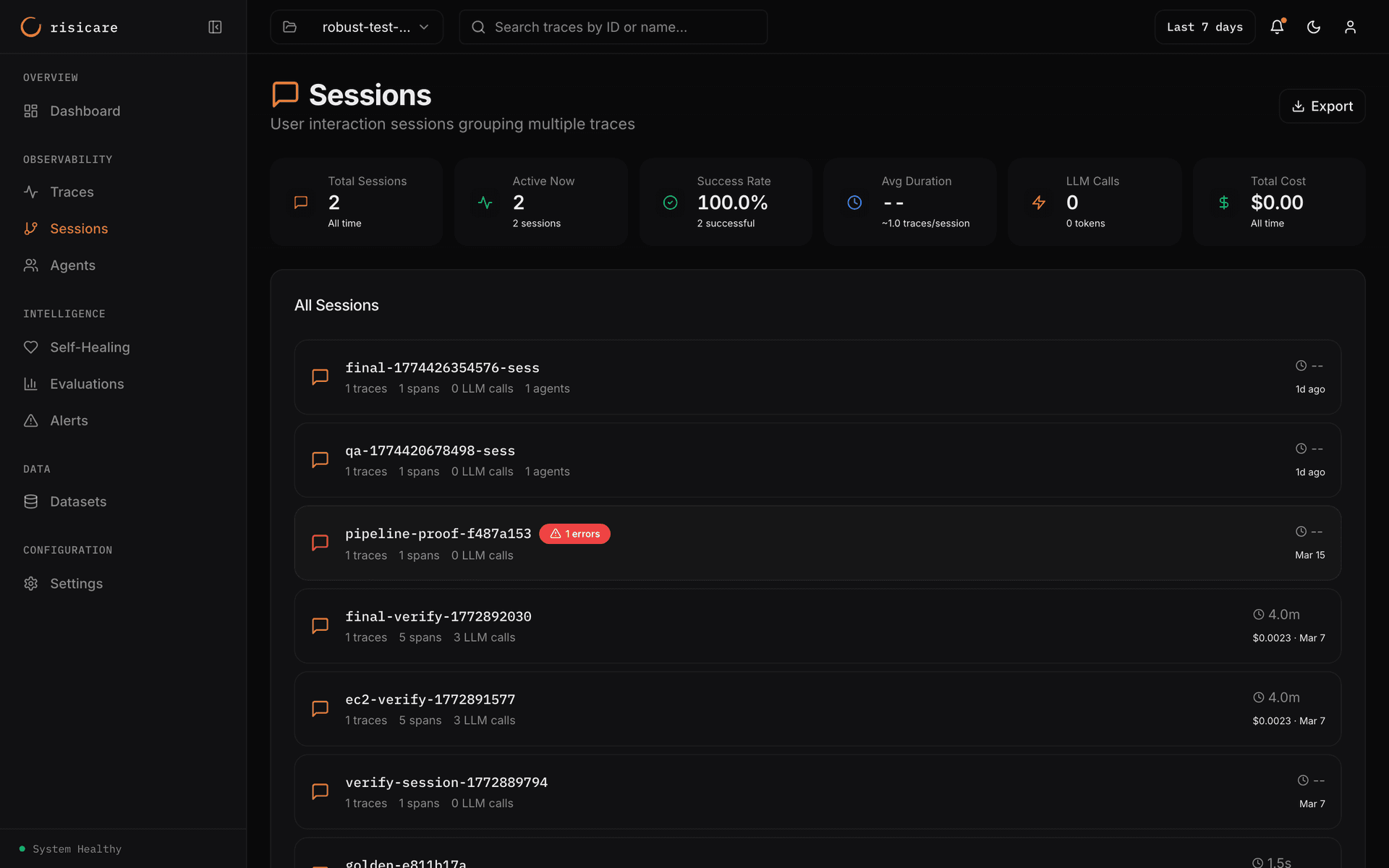
Task: Collapse the sidebar using the panel toggle
Action: coord(215,27)
